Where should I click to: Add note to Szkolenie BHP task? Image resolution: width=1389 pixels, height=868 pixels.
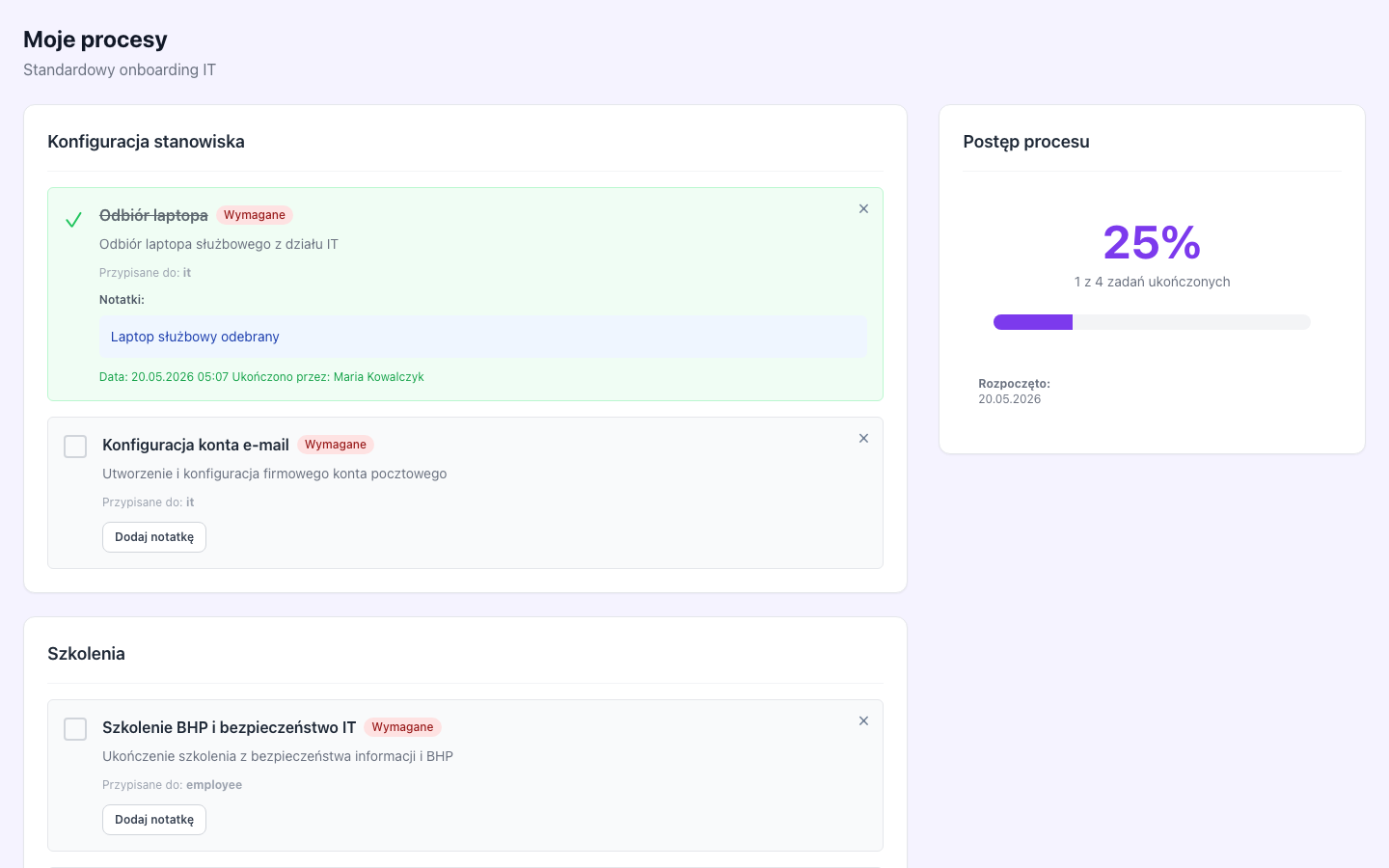pyautogui.click(x=154, y=820)
